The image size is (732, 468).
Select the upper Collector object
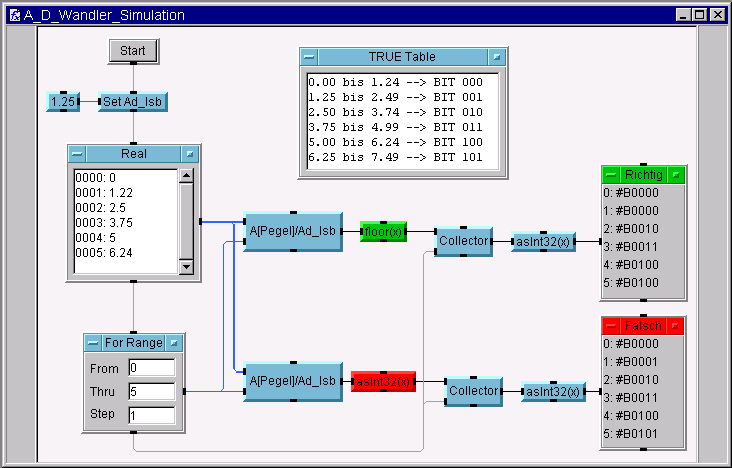pyautogui.click(x=464, y=241)
